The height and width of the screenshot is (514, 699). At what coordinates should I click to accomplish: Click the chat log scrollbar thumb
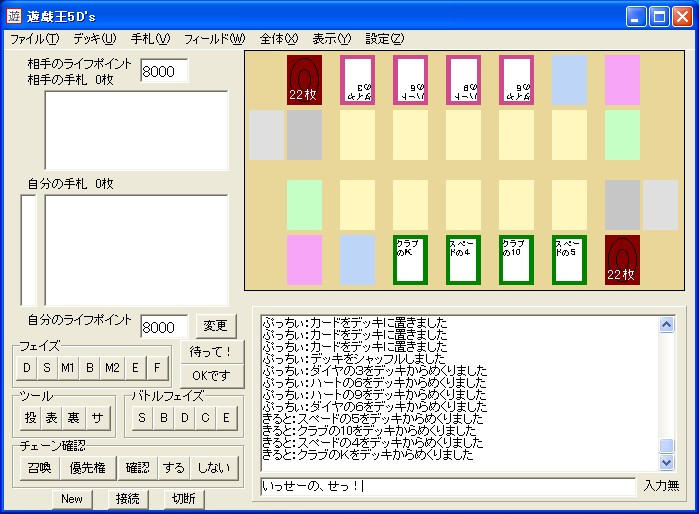[x=666, y=446]
